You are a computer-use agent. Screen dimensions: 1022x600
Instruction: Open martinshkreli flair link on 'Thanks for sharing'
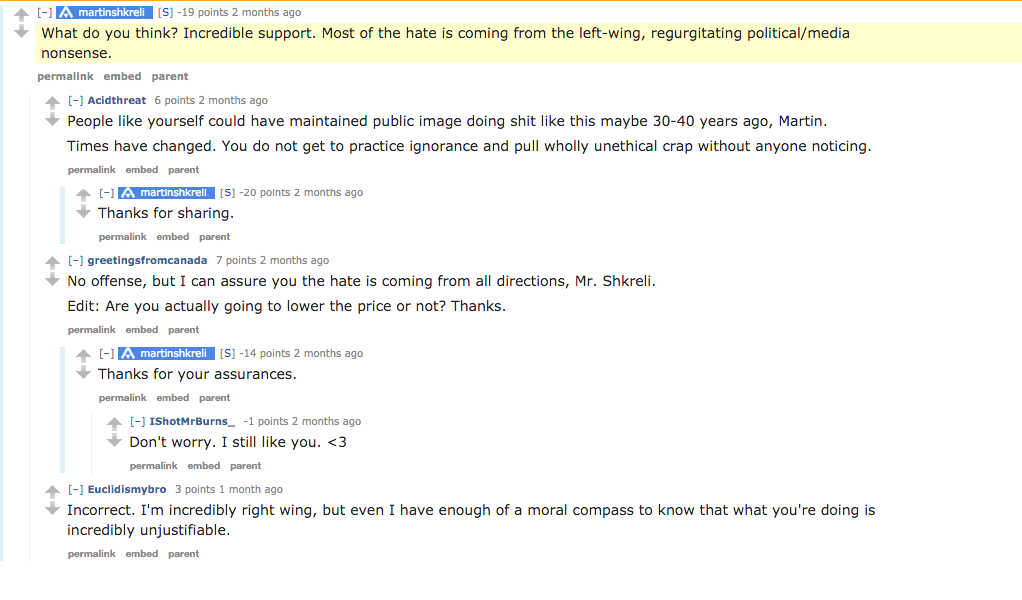(x=166, y=193)
